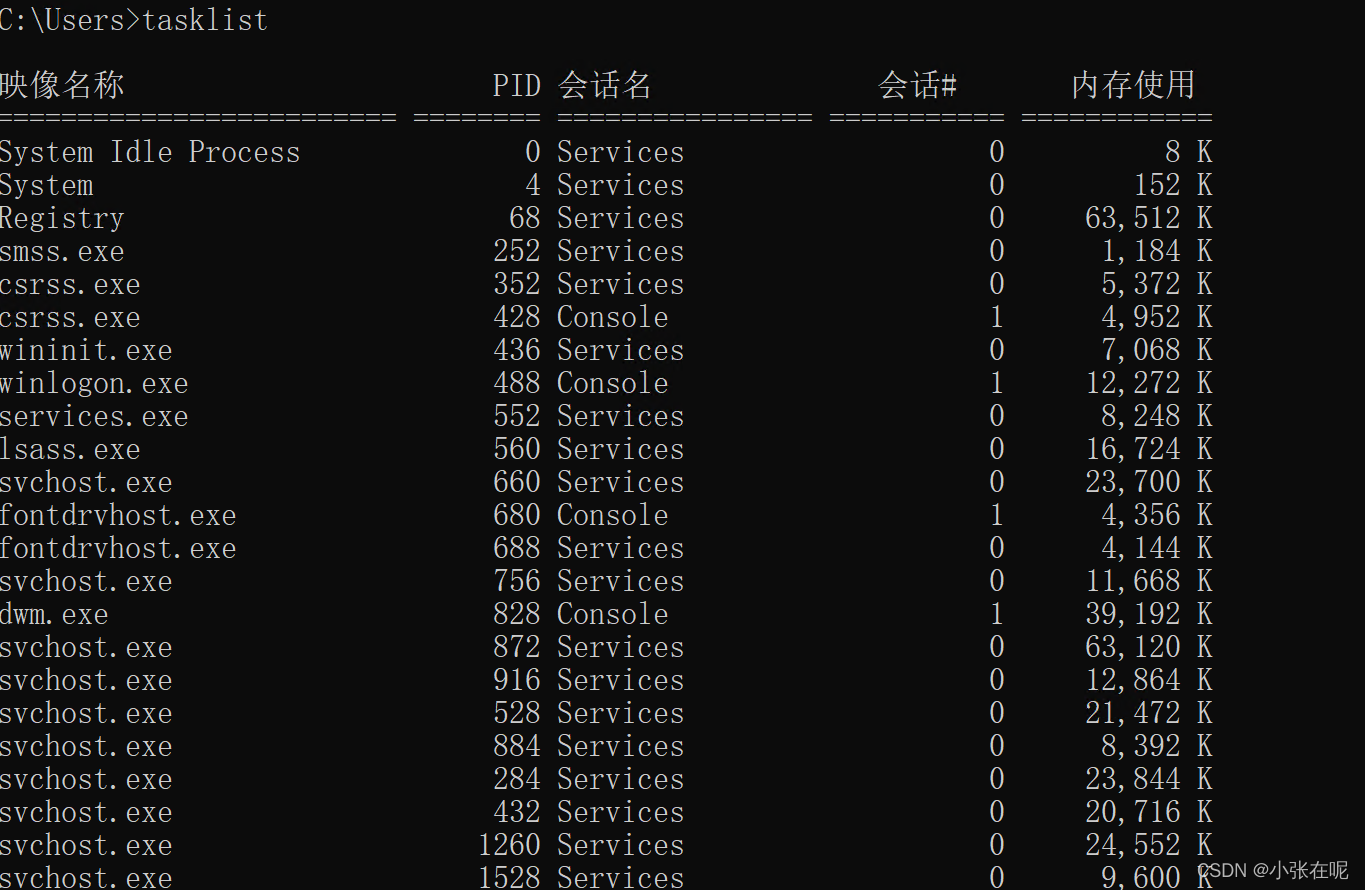1365x890 pixels.
Task: Click fontdrvhost.exe with PID 688
Action: click(x=118, y=548)
